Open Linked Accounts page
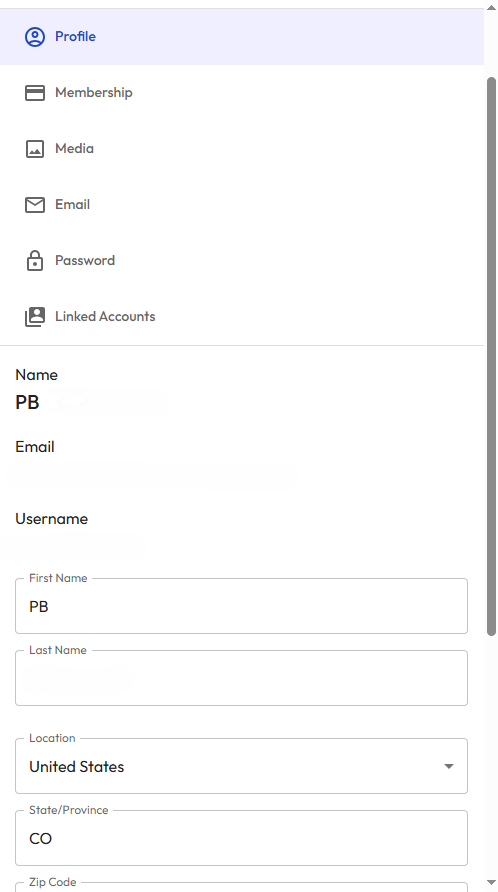498x892 pixels. click(x=242, y=317)
